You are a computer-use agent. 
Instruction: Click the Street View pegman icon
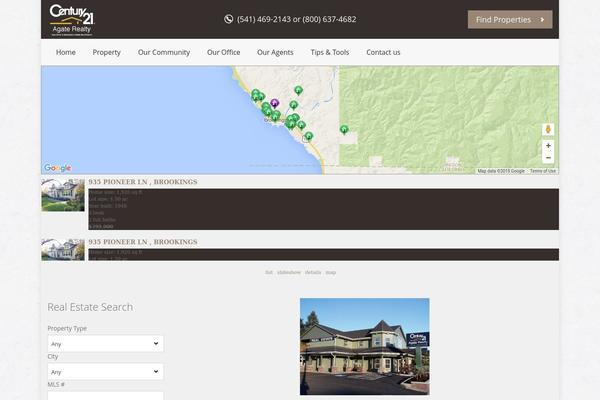click(x=548, y=129)
